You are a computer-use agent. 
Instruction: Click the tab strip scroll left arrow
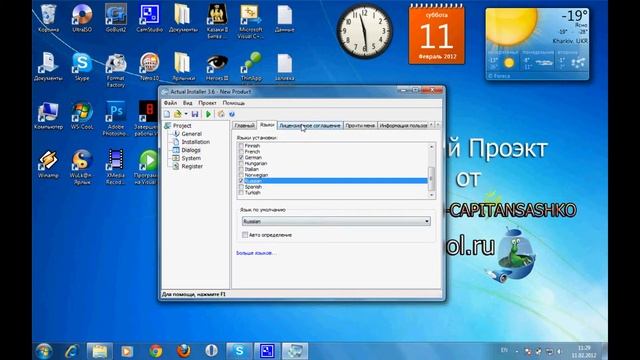[432, 125]
